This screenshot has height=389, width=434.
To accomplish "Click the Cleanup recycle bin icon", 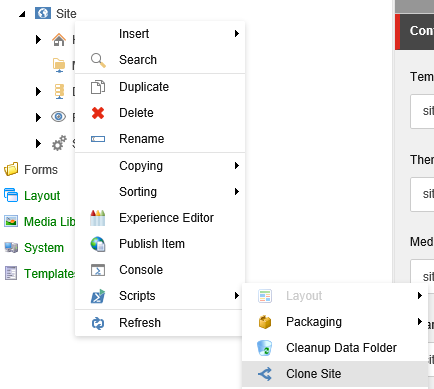I will pyautogui.click(x=265, y=348).
